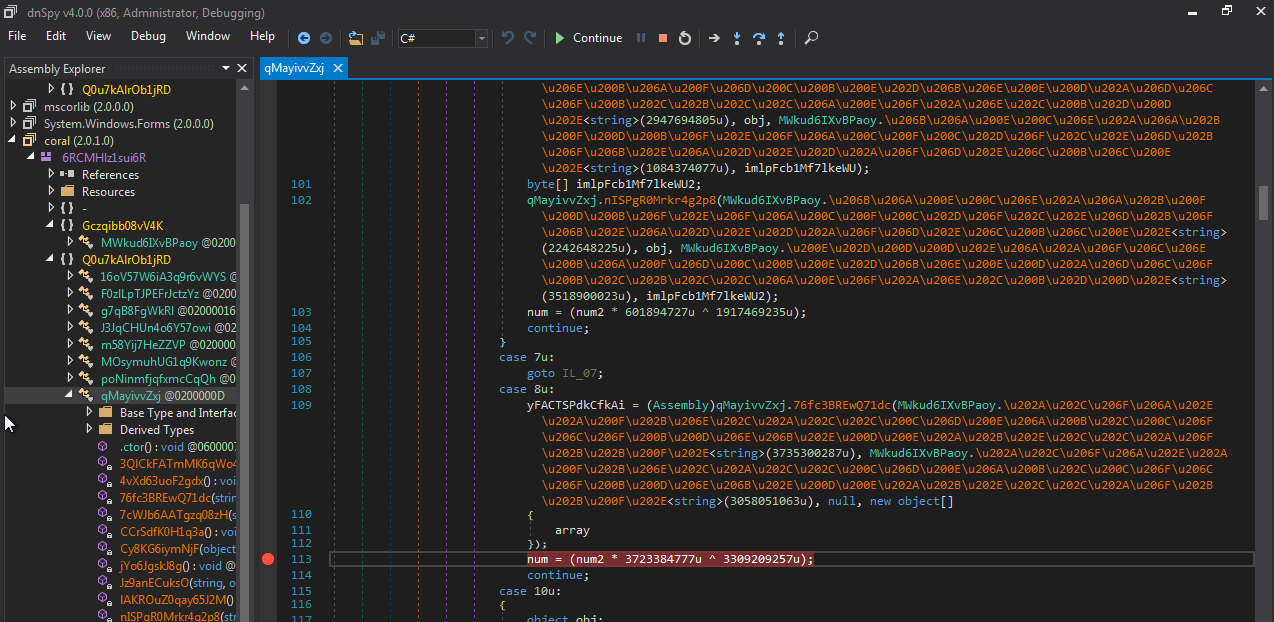
Task: Expand the Derived Types folder
Action: (x=89, y=429)
